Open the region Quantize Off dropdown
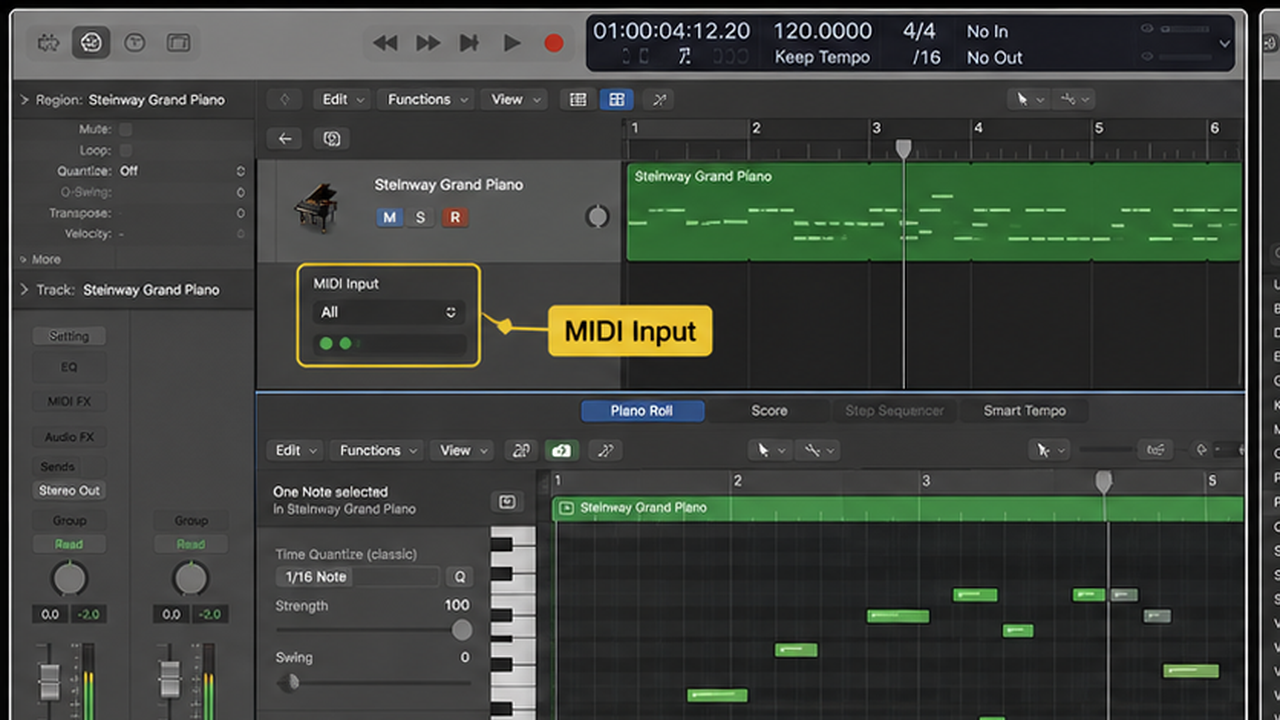The width and height of the screenshot is (1280, 720). 182,171
